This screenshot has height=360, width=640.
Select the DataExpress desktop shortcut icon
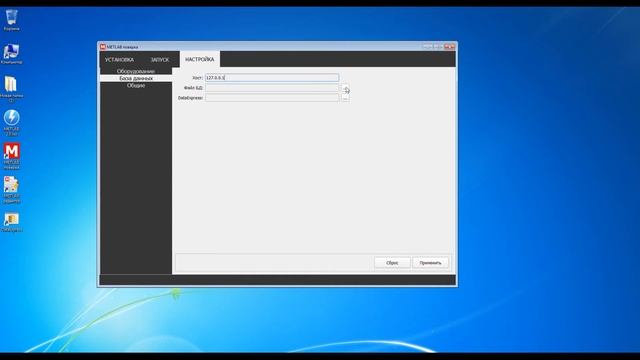(x=11, y=222)
